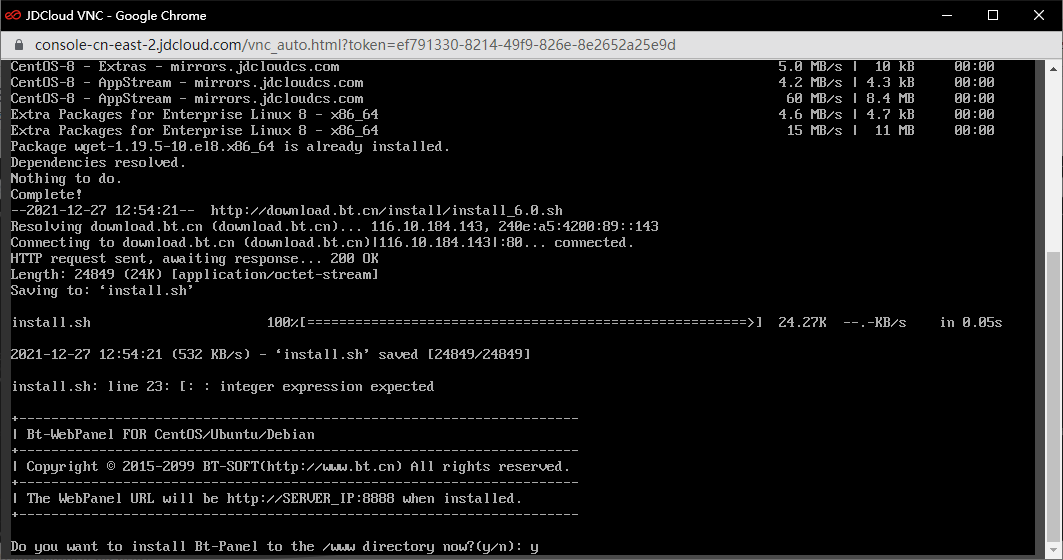1063x560 pixels.
Task: Click the 'integer expression expected' error line
Action: coord(222,386)
